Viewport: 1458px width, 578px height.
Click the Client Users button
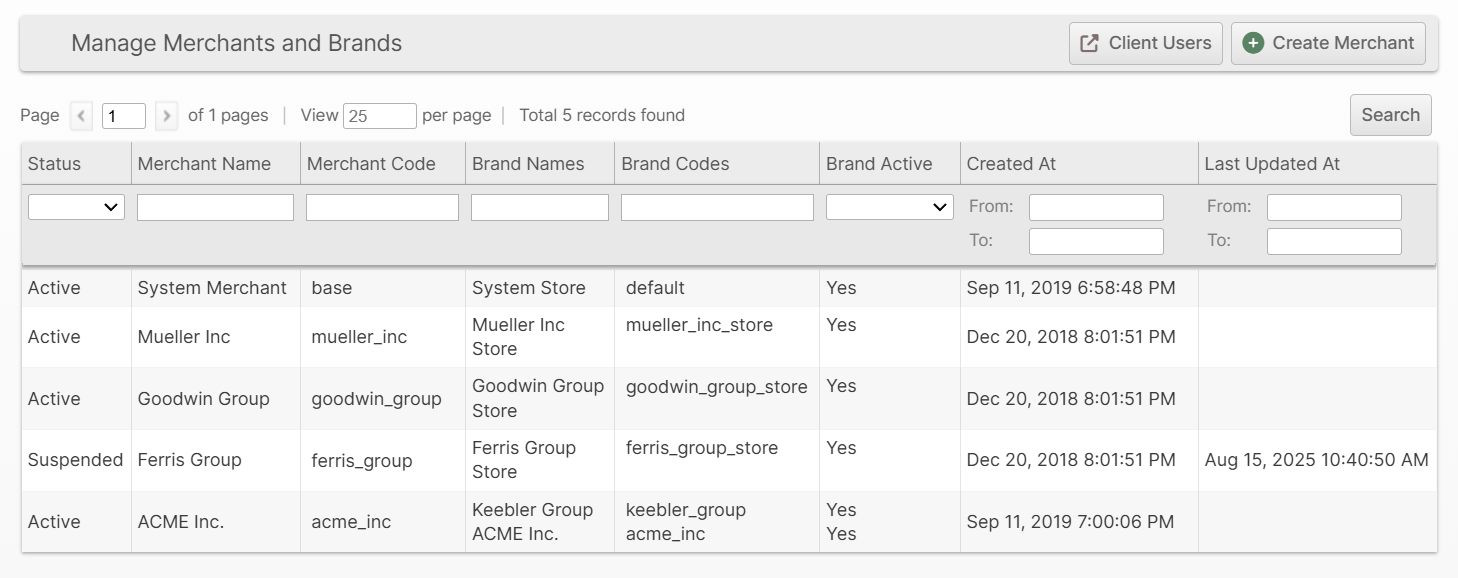coord(1145,43)
